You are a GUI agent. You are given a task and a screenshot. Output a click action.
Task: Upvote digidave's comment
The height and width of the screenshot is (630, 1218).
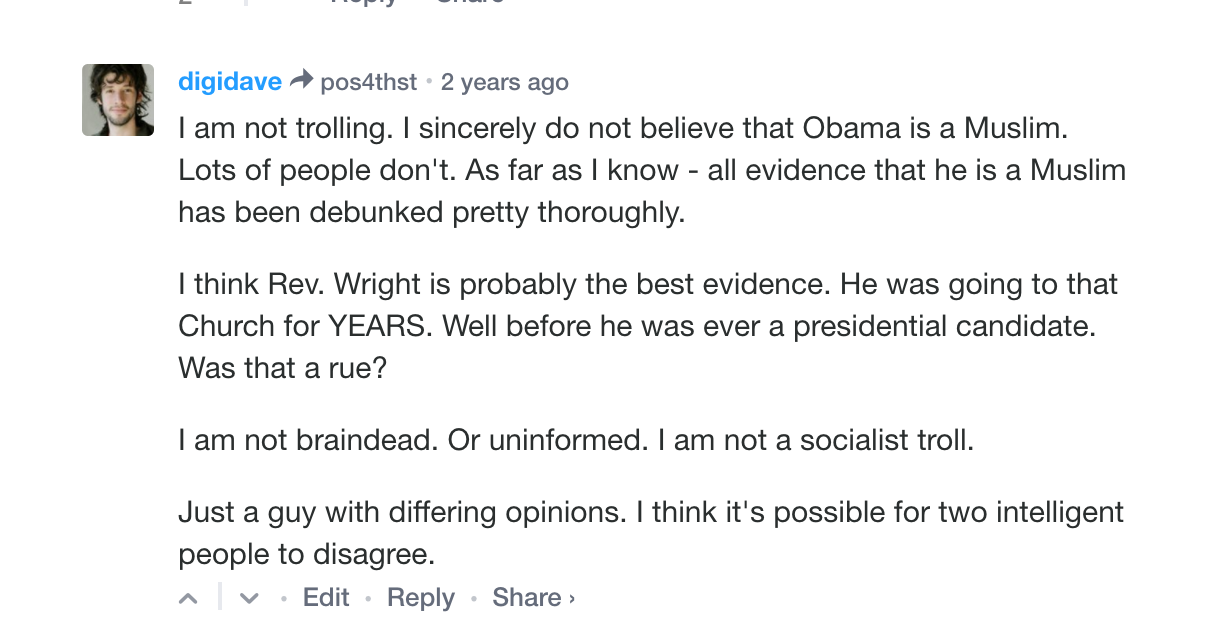click(188, 598)
